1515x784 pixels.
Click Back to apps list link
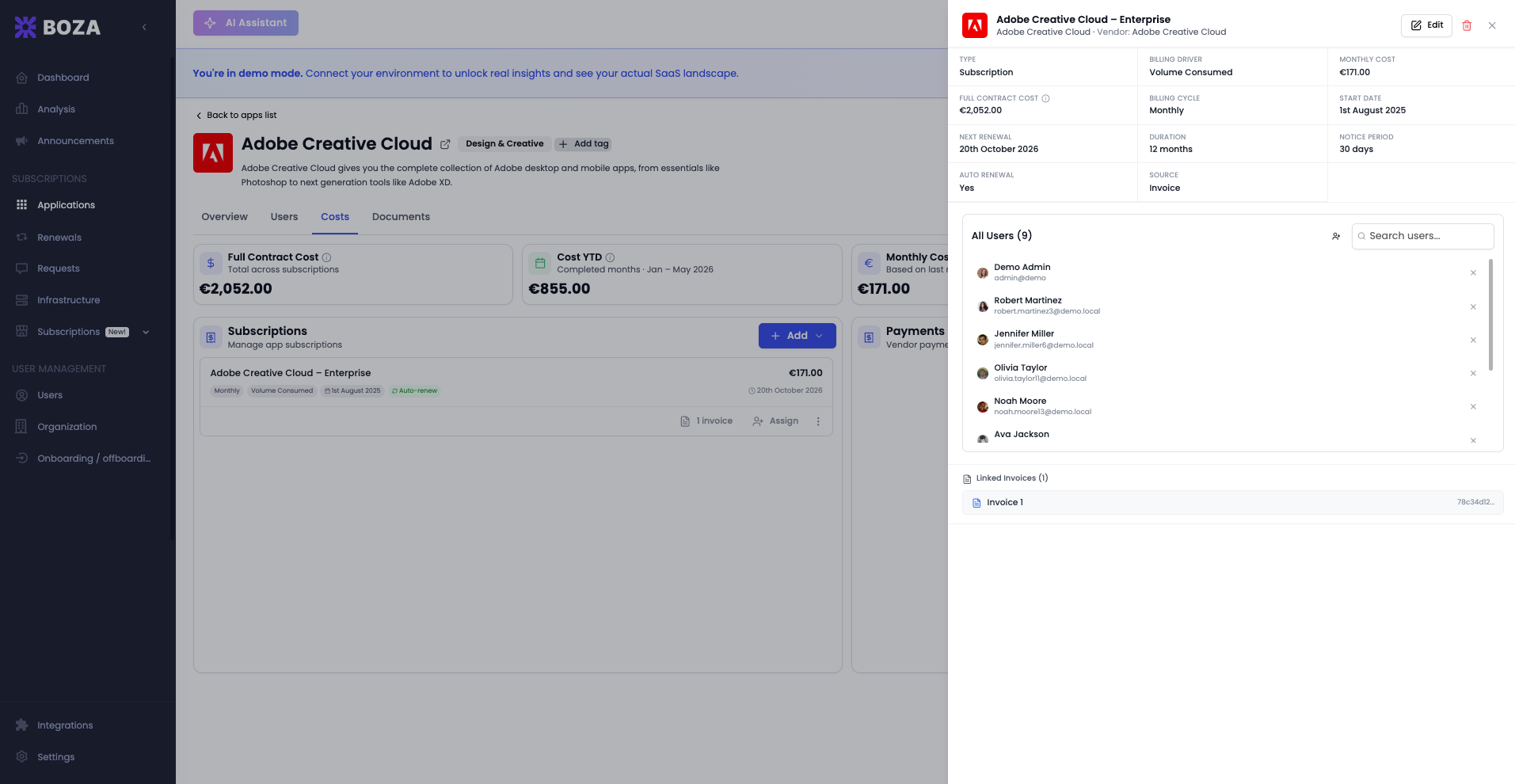pyautogui.click(x=236, y=115)
